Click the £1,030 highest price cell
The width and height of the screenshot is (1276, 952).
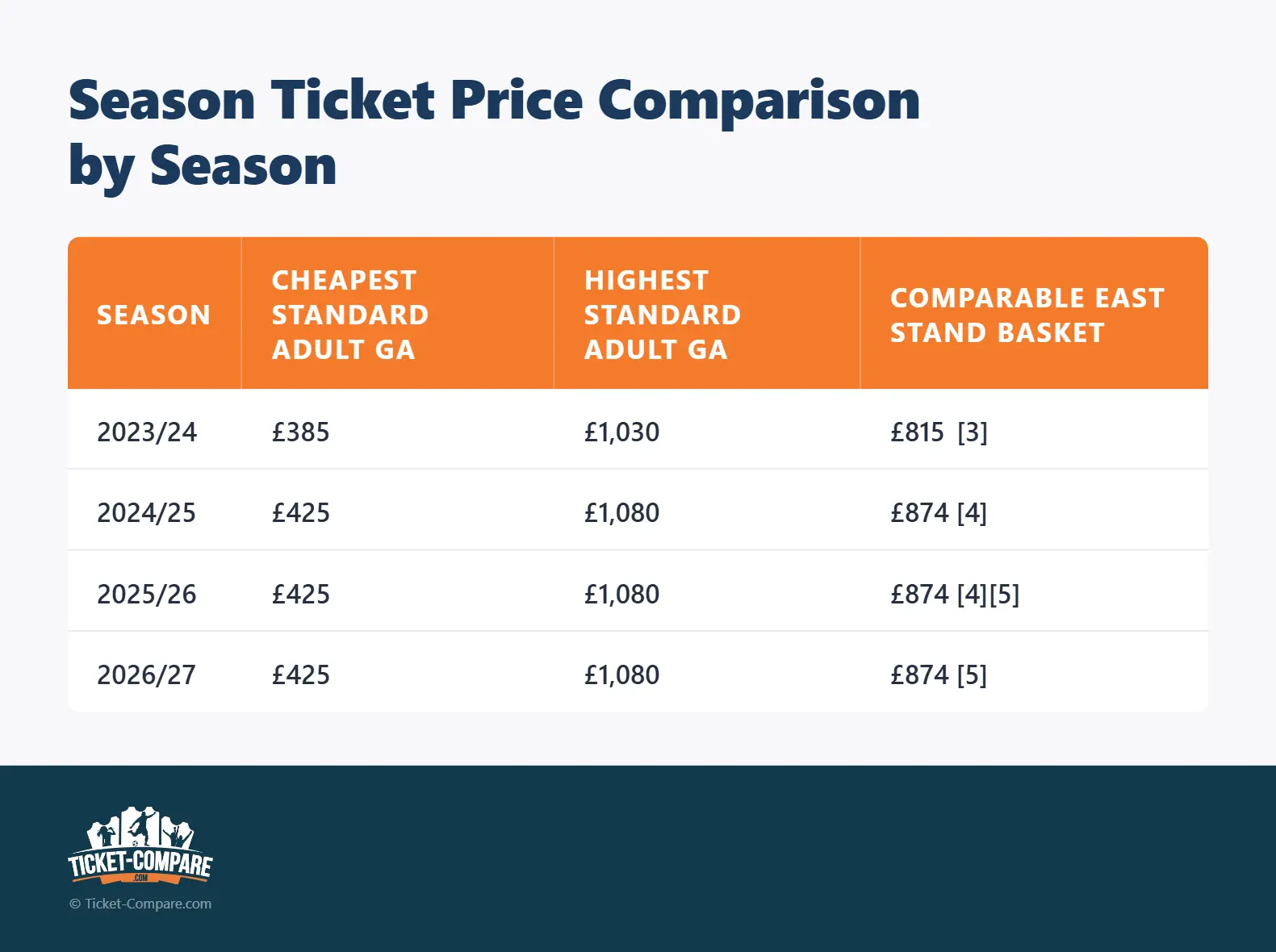621,432
